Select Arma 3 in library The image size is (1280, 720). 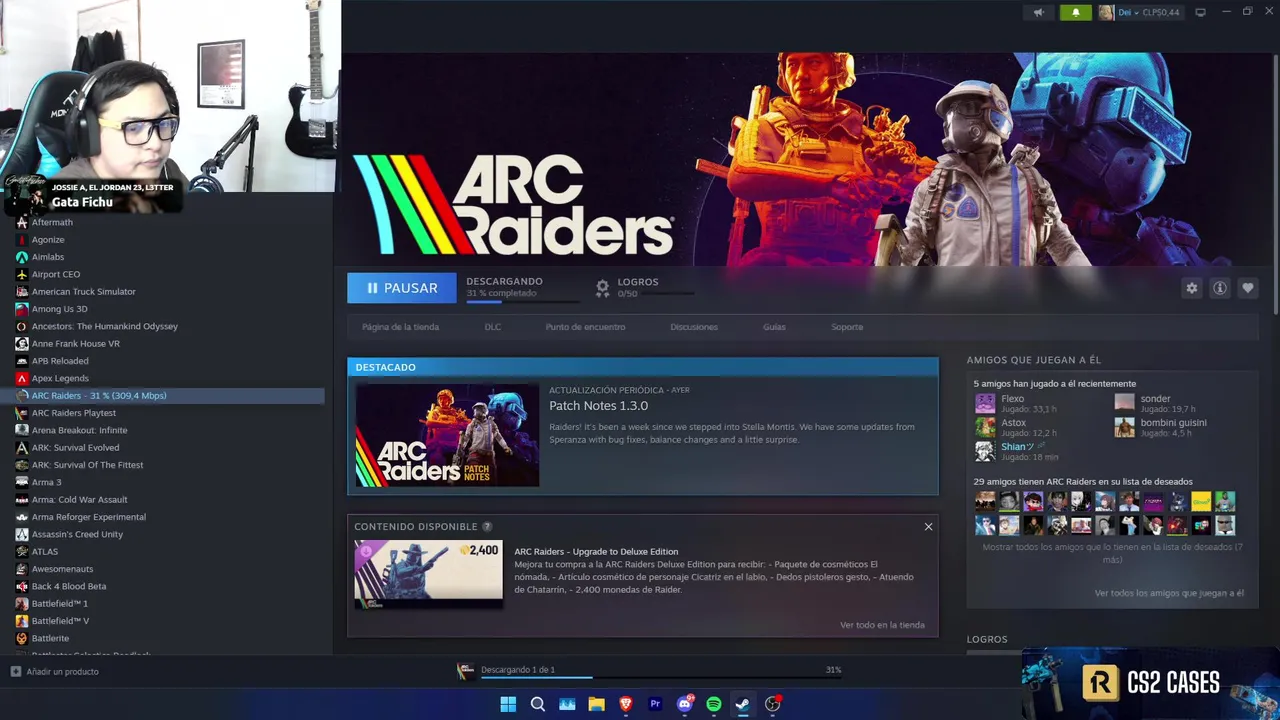coord(46,482)
